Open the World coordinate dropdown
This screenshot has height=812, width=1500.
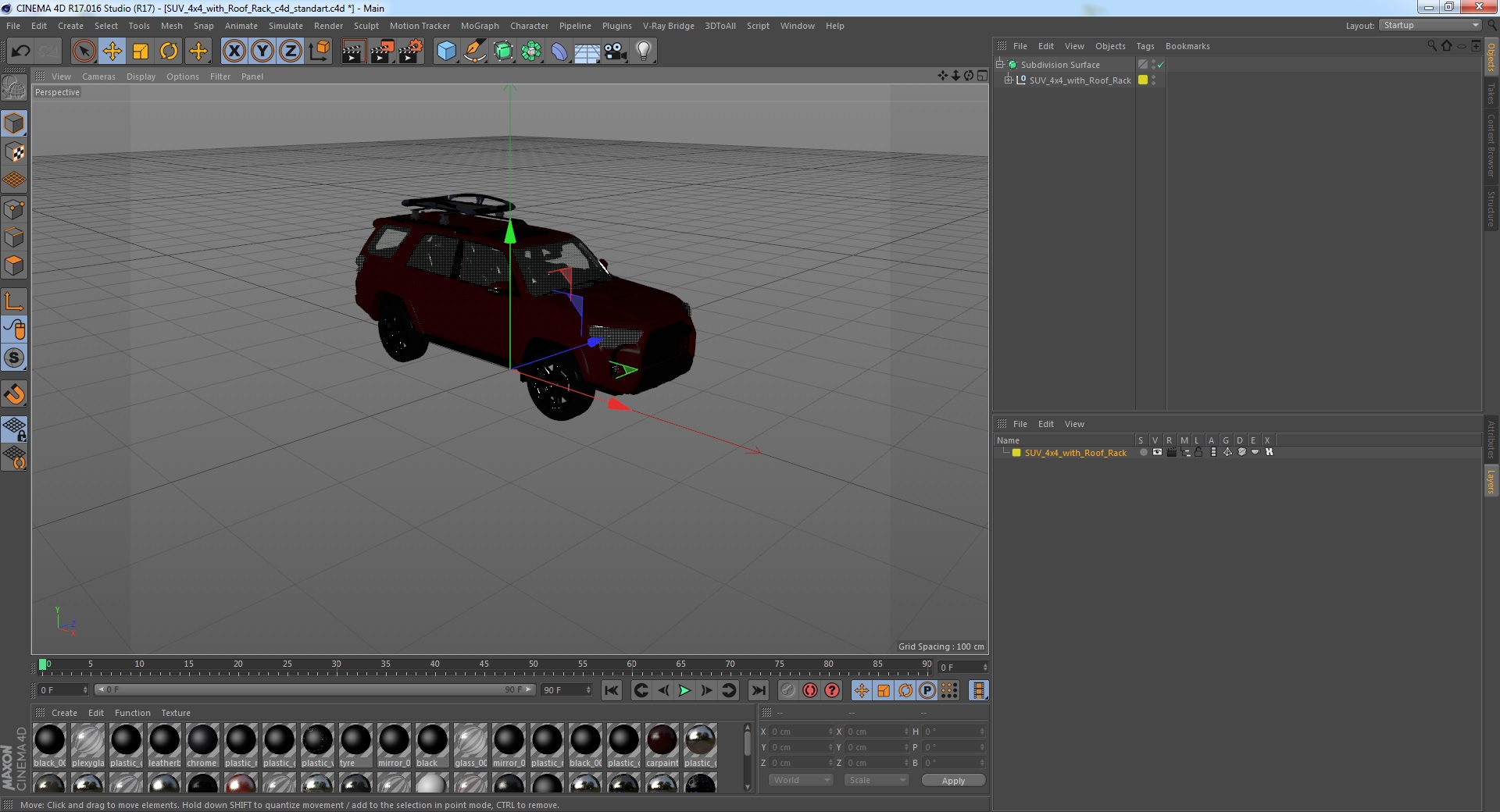click(x=801, y=780)
